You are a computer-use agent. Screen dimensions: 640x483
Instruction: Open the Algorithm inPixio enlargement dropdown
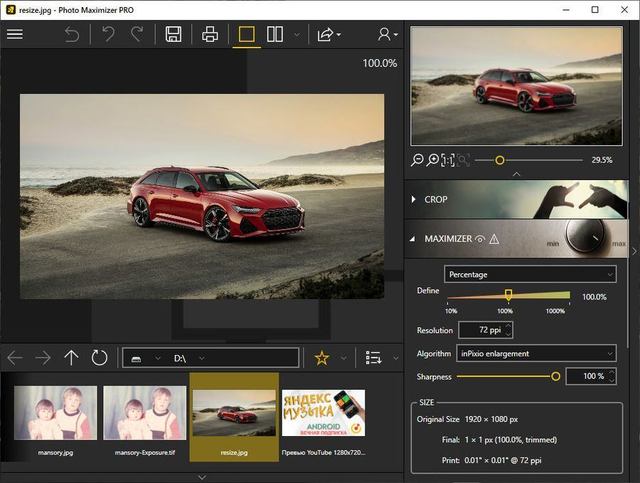pyautogui.click(x=536, y=353)
